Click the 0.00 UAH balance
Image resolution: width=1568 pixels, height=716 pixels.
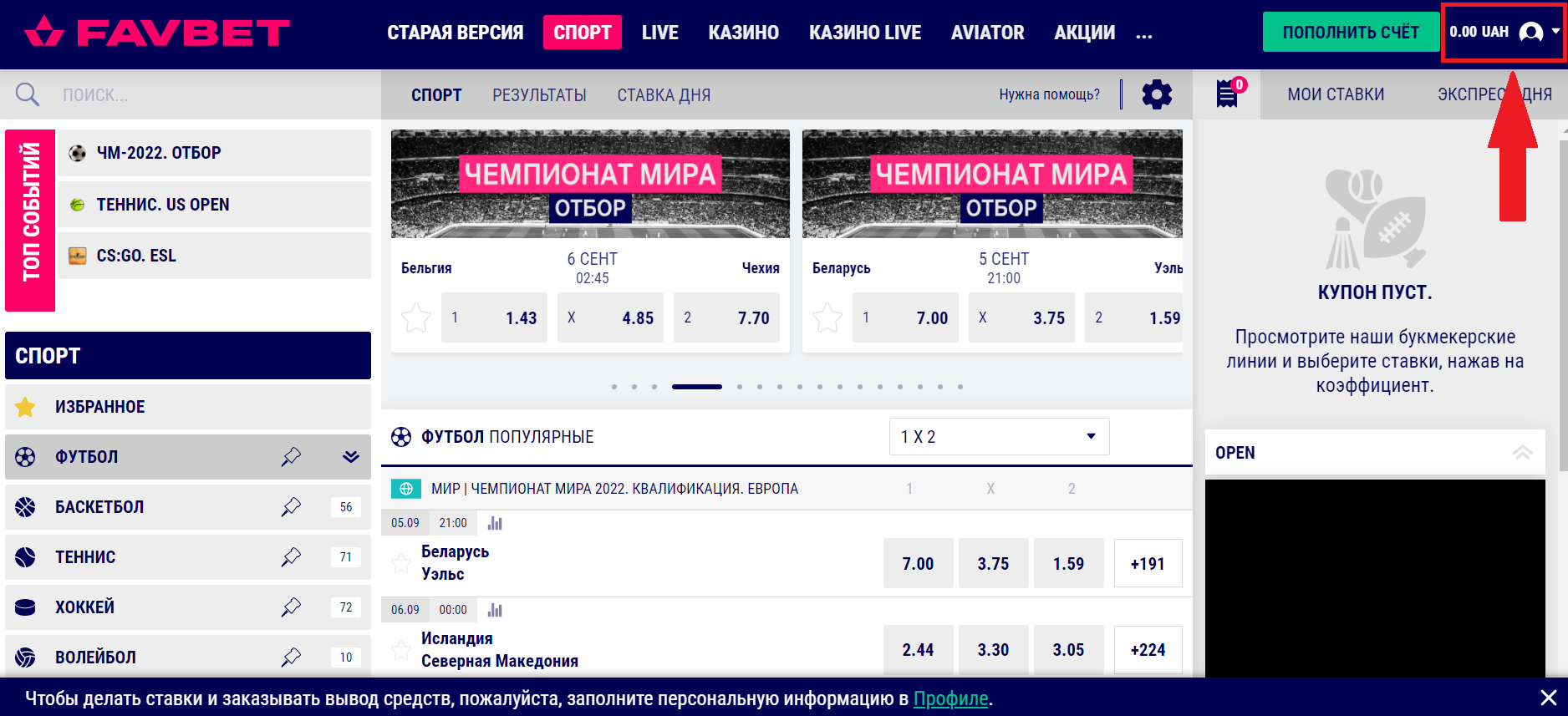click(x=1479, y=32)
